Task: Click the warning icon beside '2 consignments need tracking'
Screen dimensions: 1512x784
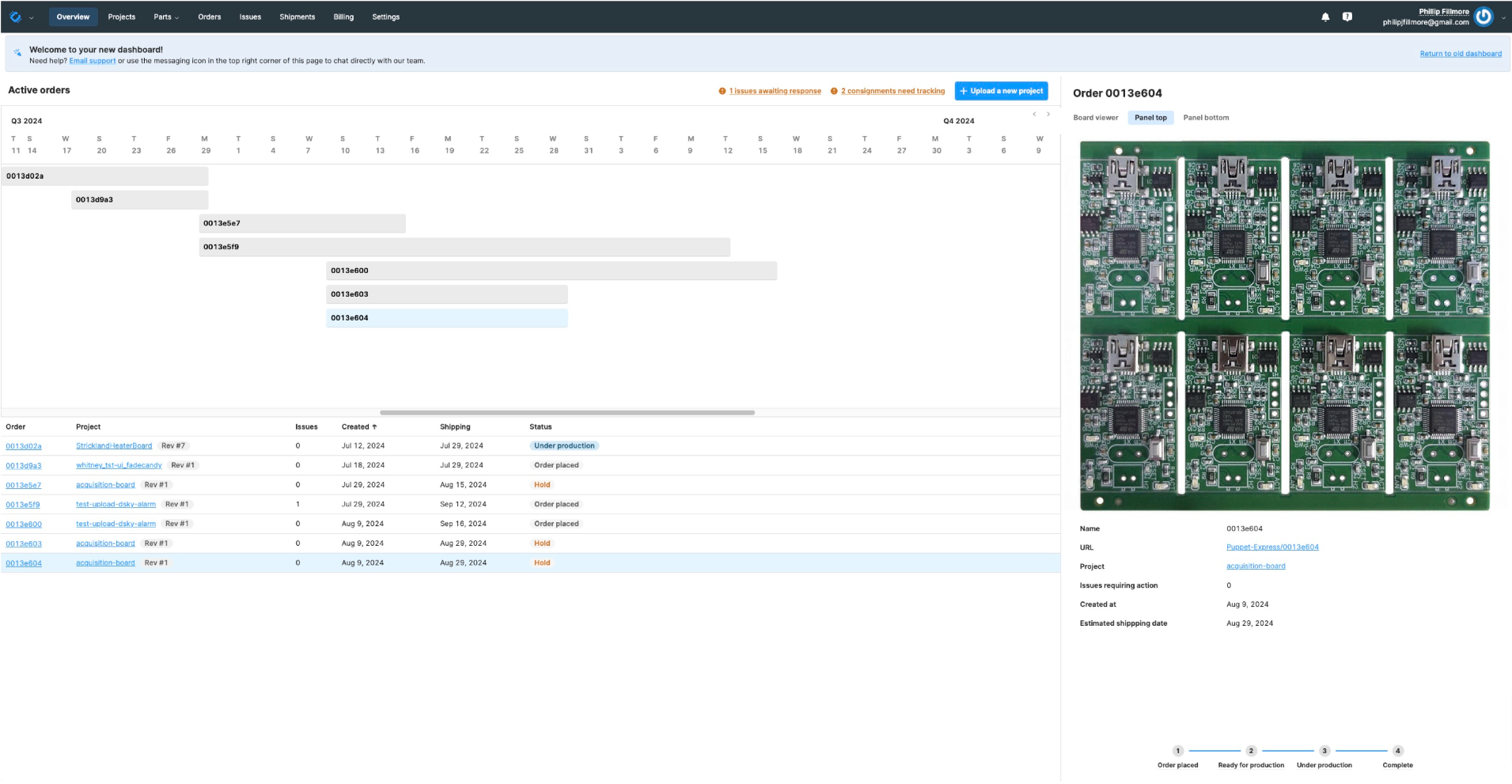Action: [834, 90]
